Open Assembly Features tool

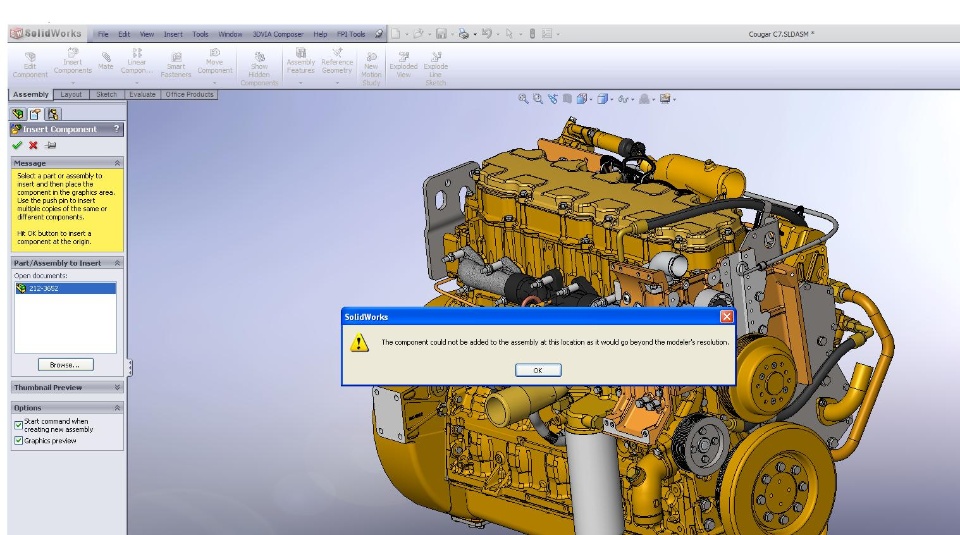point(301,61)
